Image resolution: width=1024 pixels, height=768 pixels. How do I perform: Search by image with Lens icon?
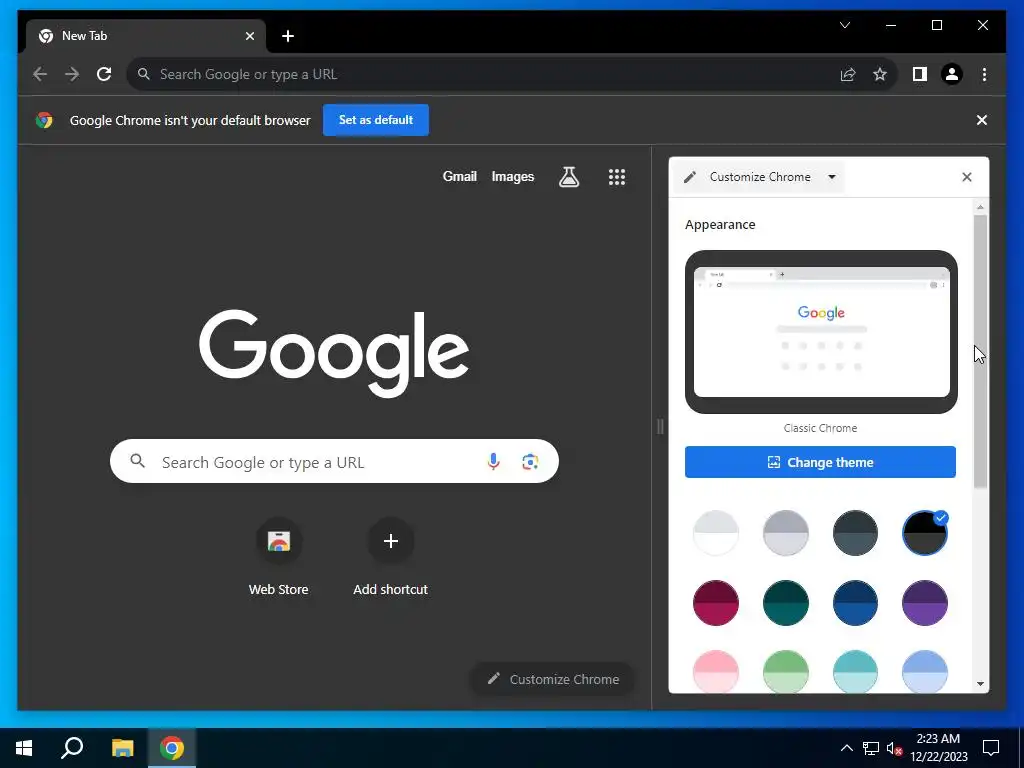[x=530, y=462]
